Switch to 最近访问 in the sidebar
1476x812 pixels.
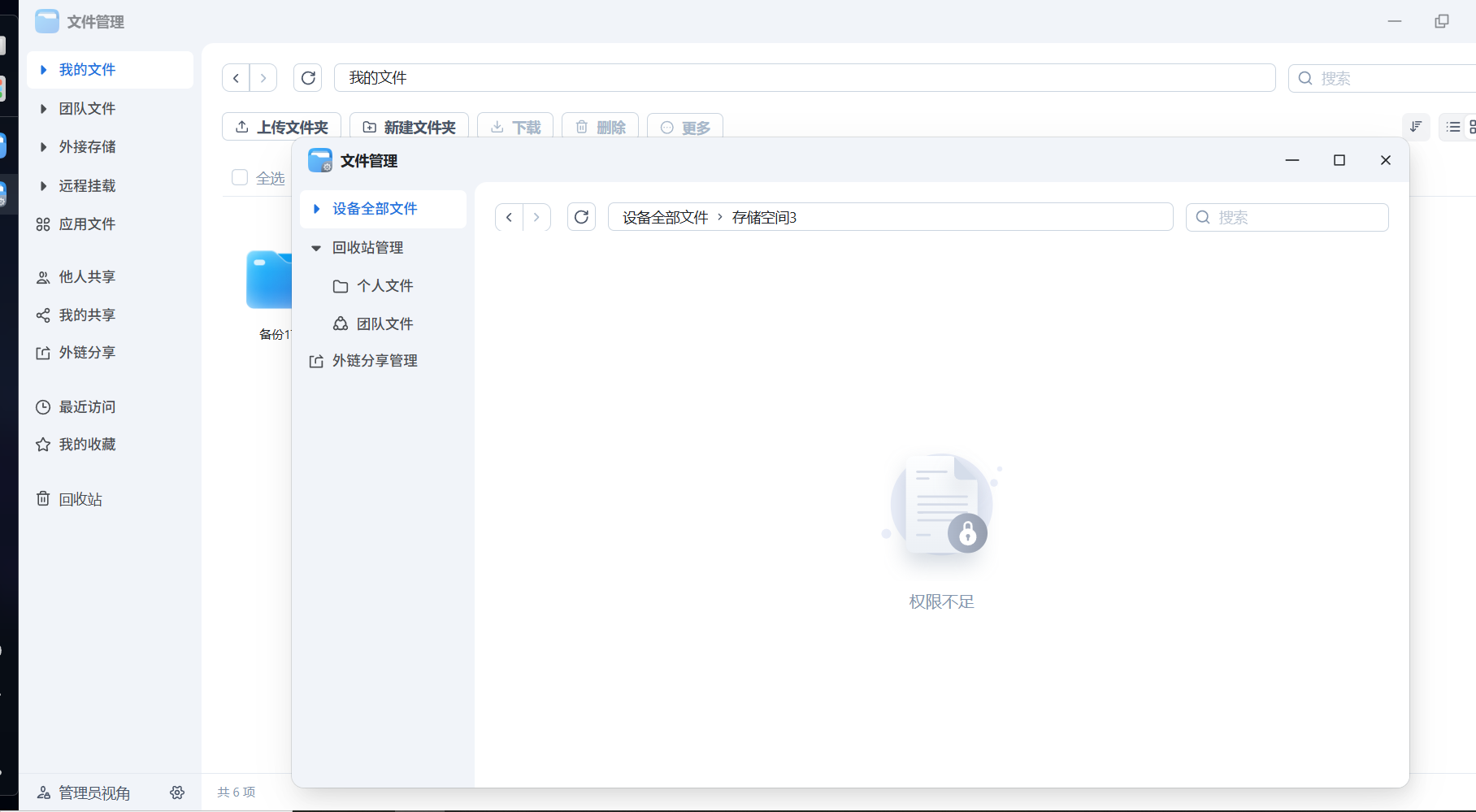coord(85,406)
